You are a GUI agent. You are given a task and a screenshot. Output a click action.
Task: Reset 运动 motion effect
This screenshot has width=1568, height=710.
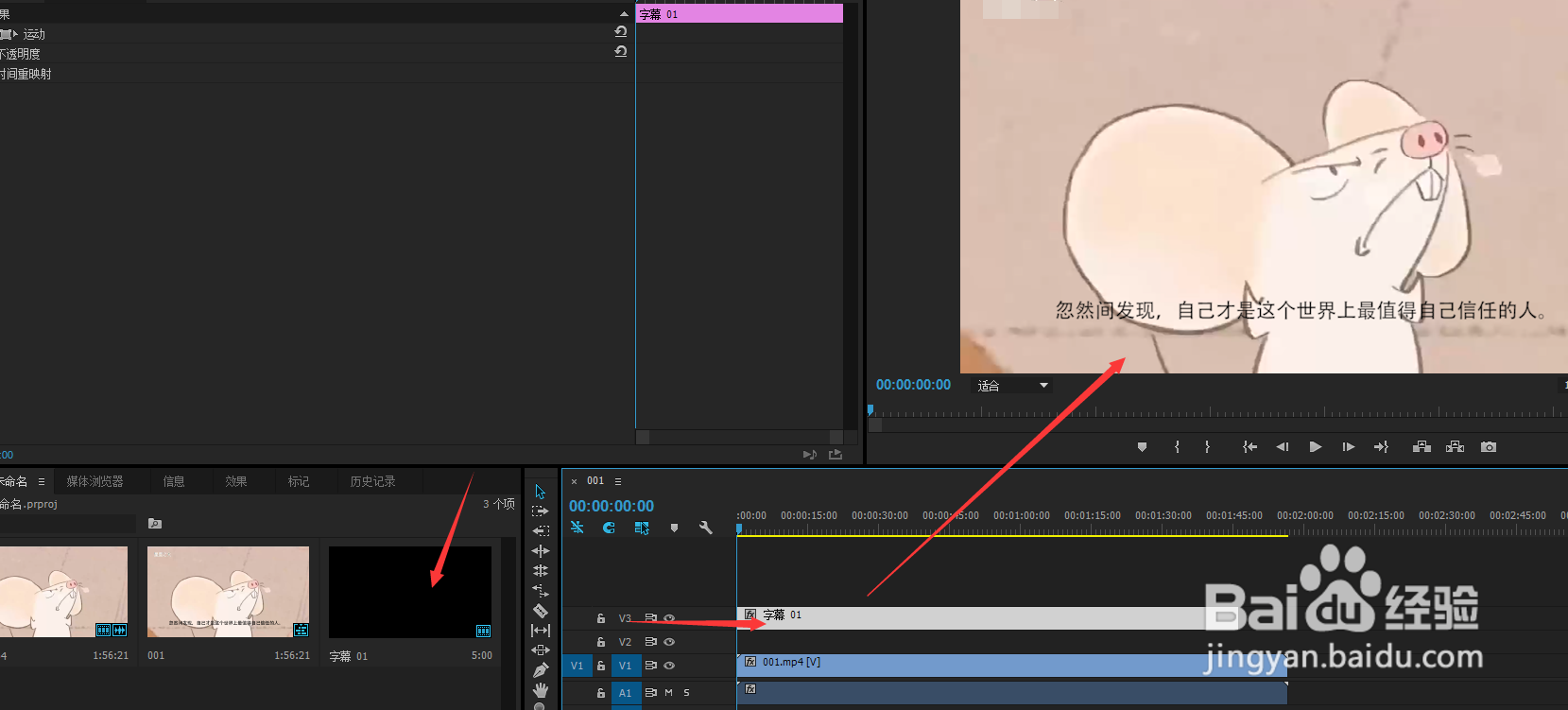[621, 31]
